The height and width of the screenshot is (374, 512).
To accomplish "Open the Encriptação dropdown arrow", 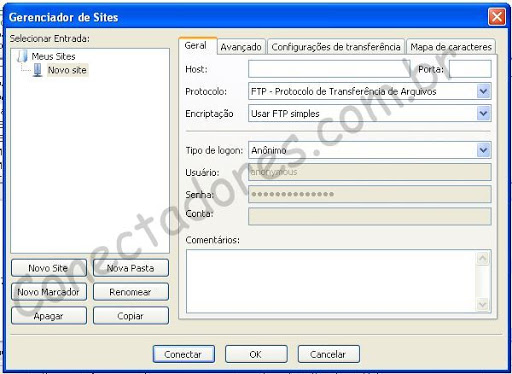I will pos(483,113).
